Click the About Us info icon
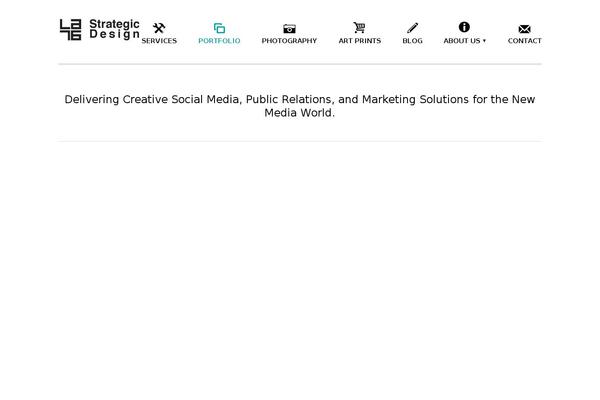The height and width of the screenshot is (400, 600). pos(464,27)
